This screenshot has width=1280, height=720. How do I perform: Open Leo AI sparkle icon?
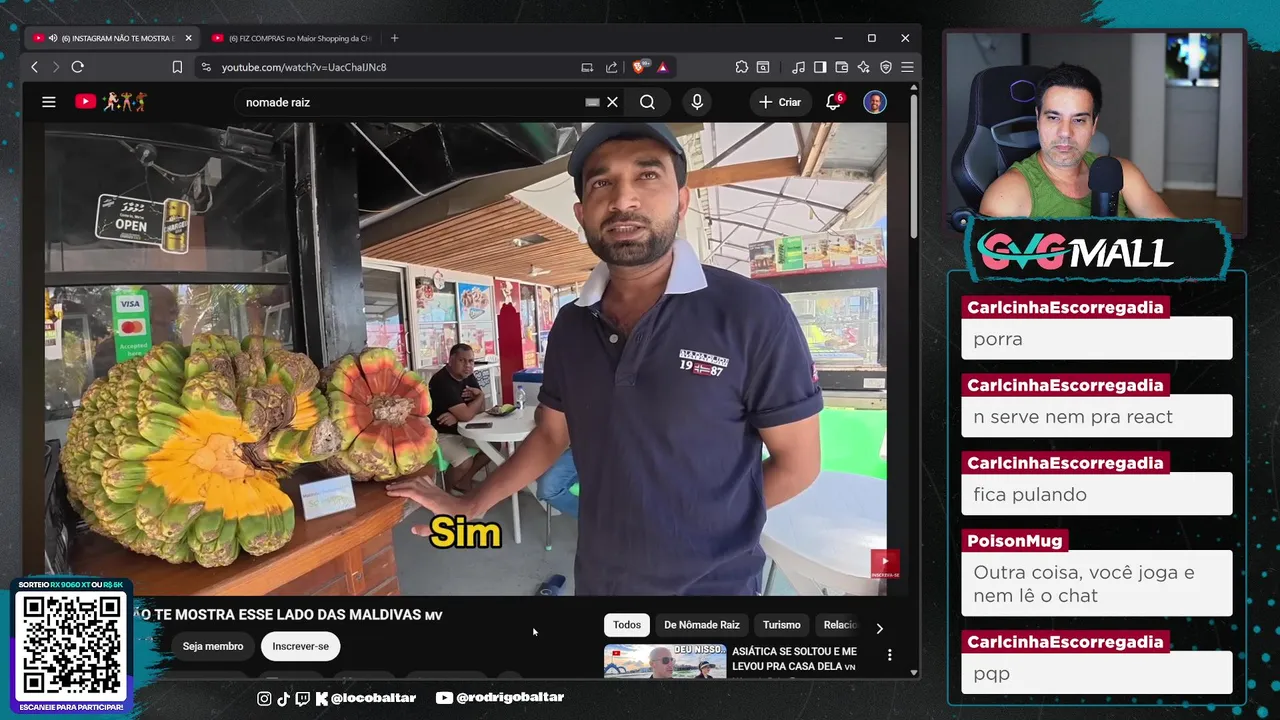(864, 67)
